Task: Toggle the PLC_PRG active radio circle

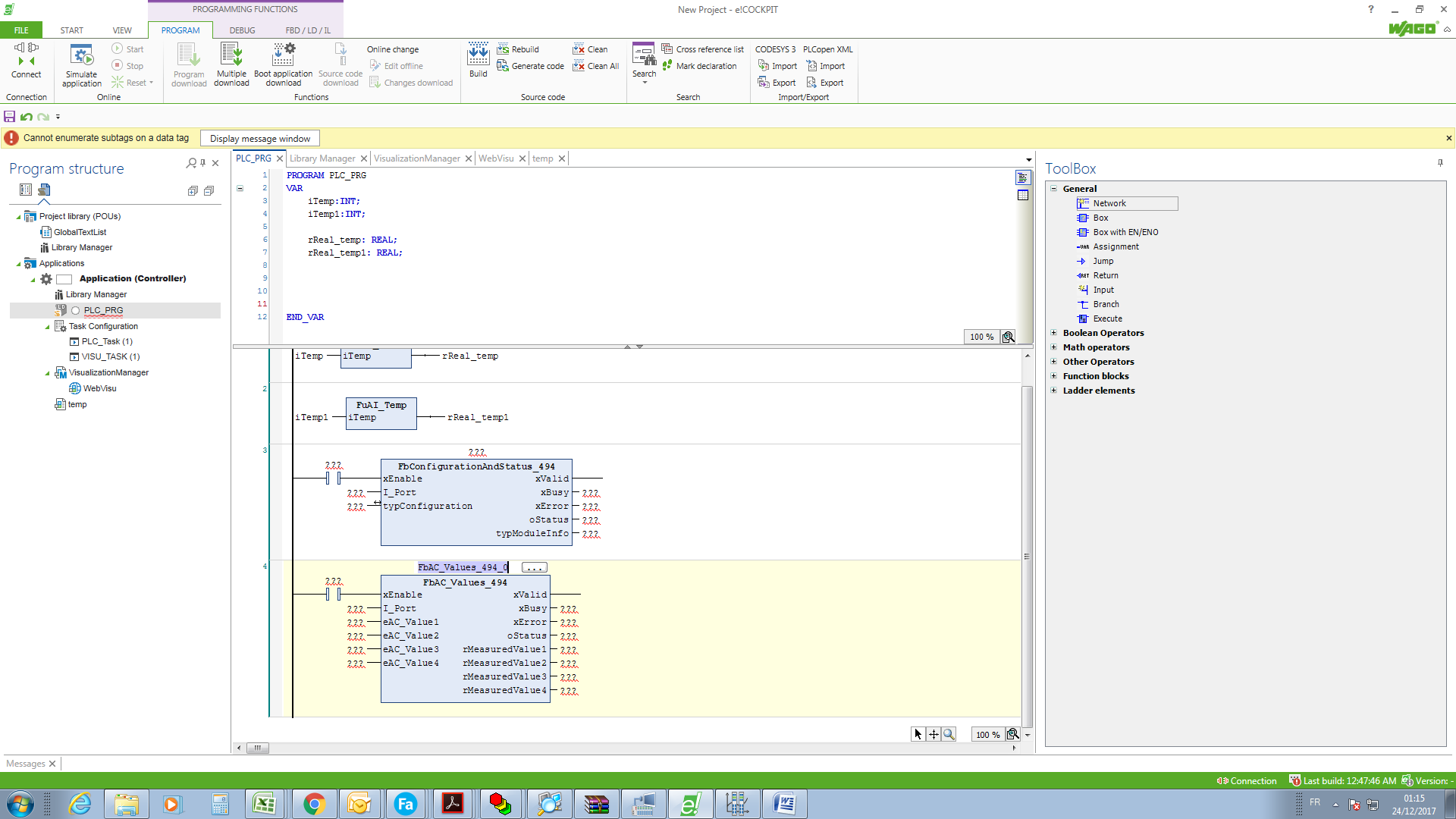Action: (x=75, y=310)
